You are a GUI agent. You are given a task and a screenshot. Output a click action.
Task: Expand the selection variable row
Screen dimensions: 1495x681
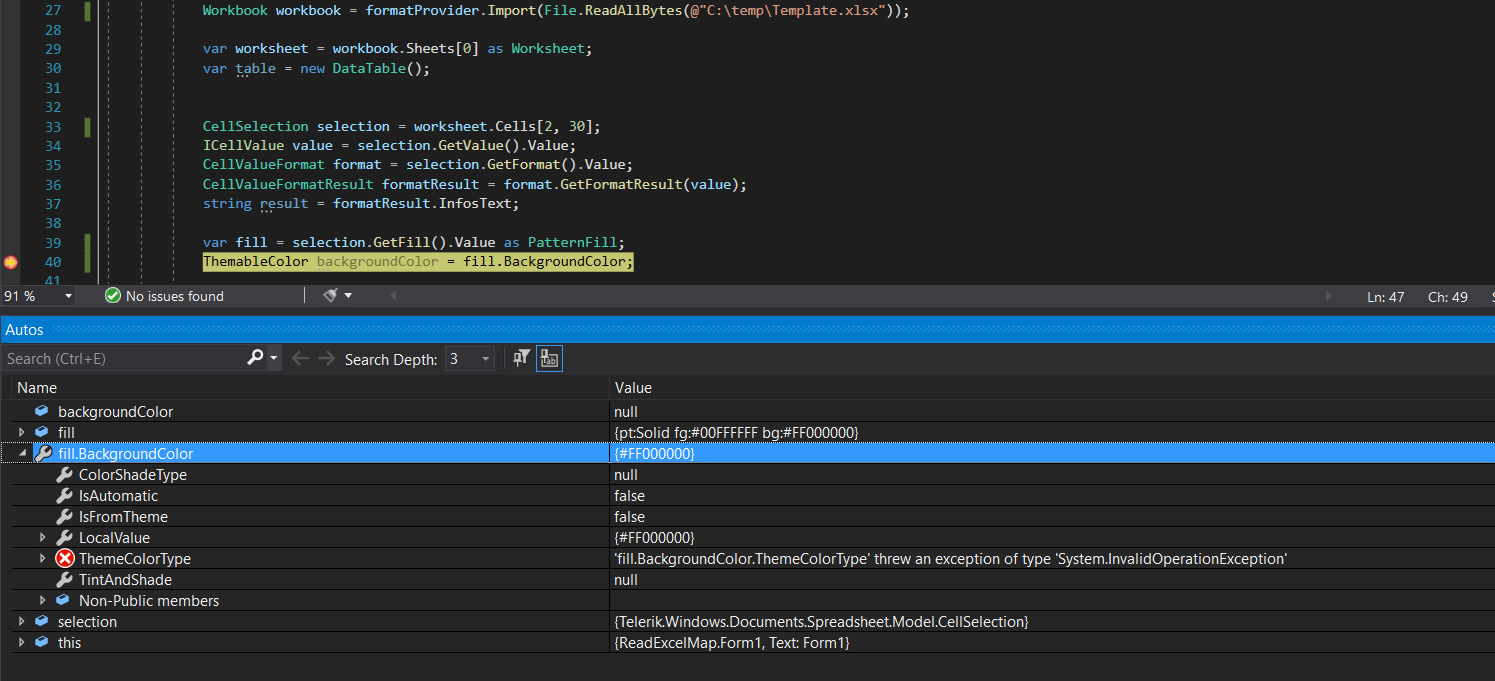(22, 622)
